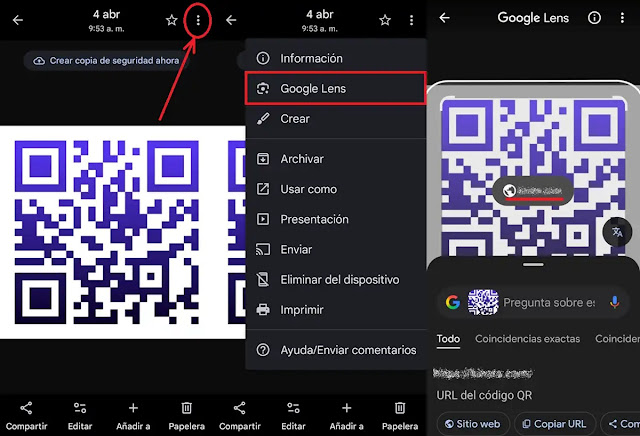Click Imprimir in the overflow menu

click(301, 310)
